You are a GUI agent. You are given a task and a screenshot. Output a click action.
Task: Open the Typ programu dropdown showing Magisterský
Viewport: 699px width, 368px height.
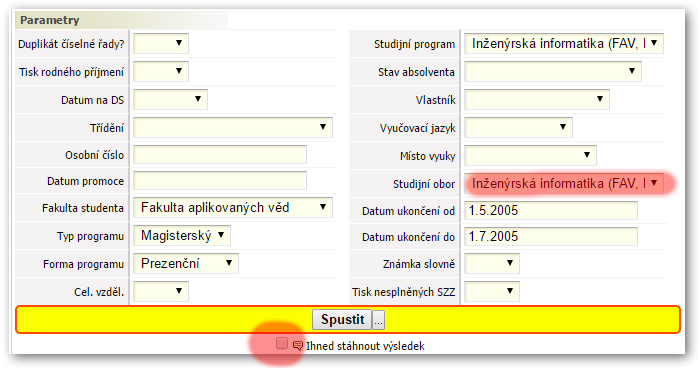(182, 236)
